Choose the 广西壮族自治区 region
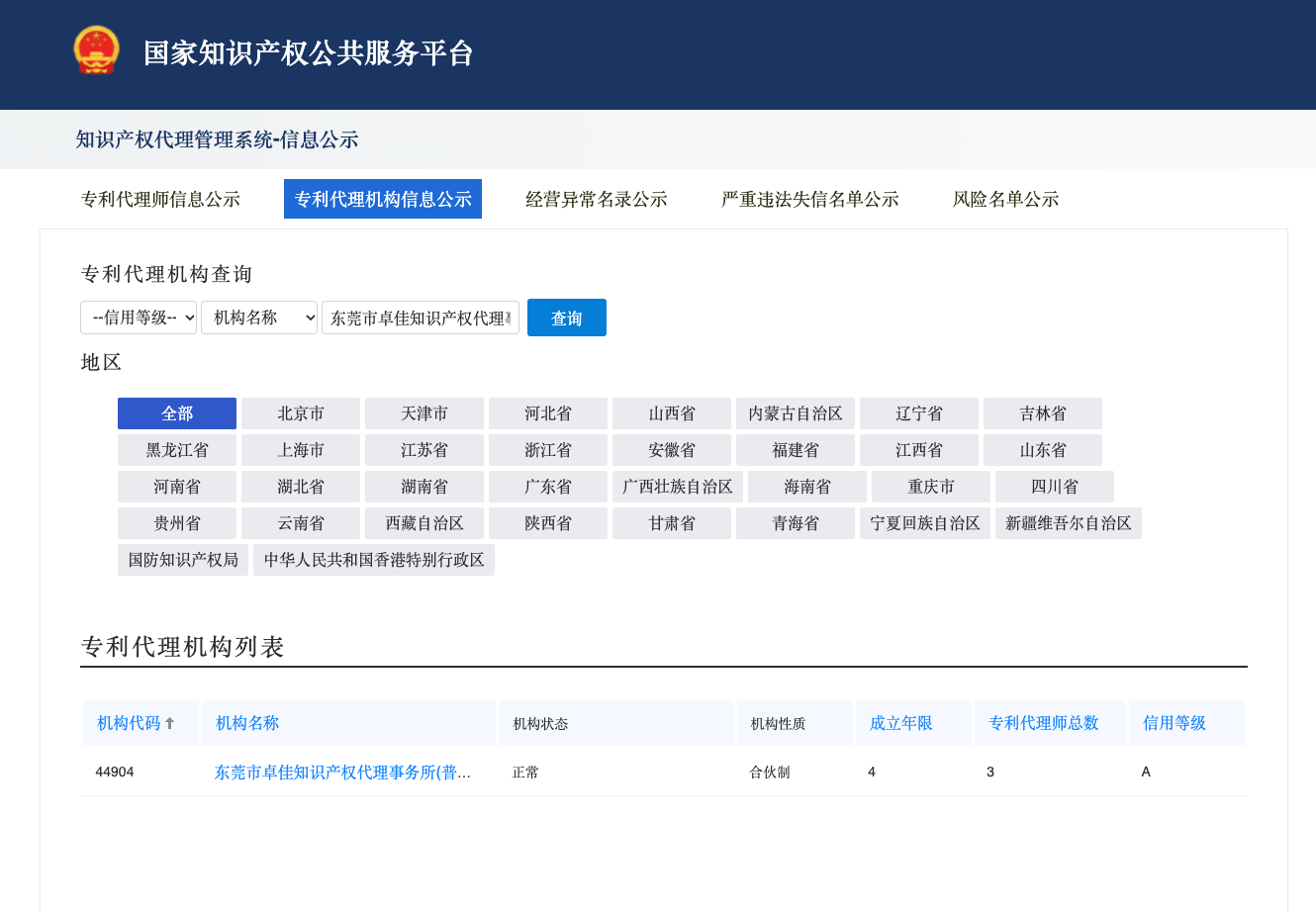 click(678, 487)
